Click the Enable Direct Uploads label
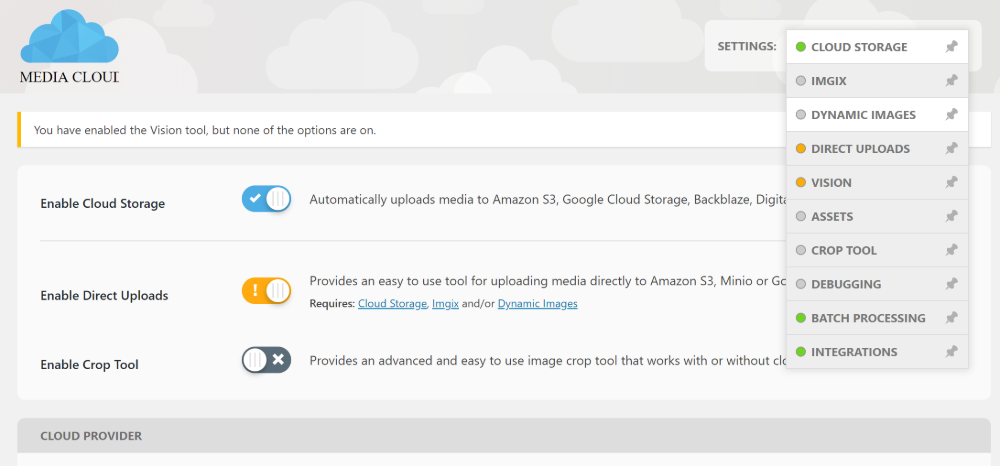1000x466 pixels. click(x=105, y=296)
